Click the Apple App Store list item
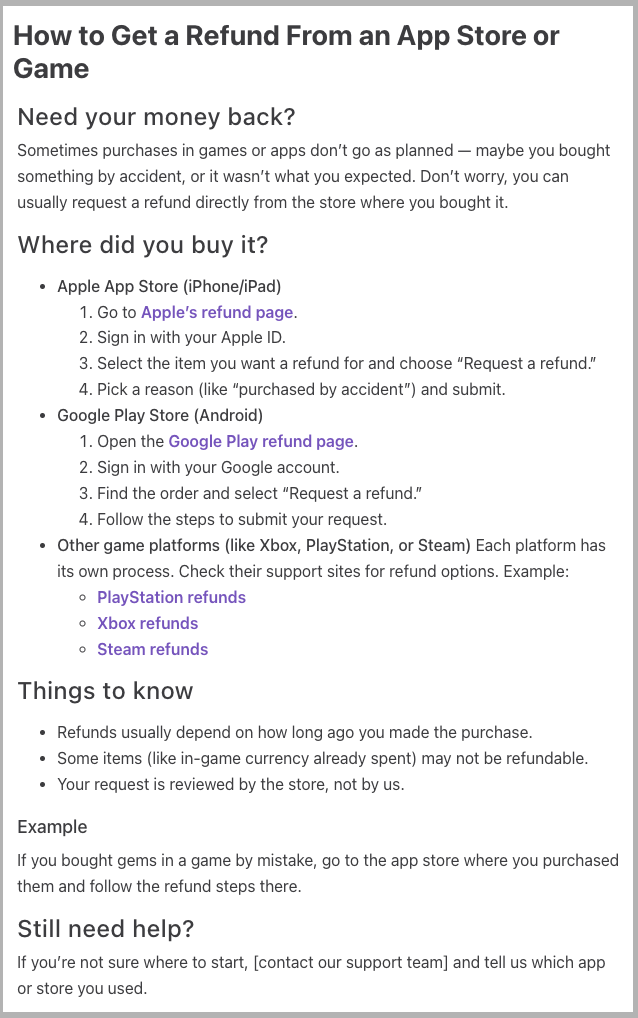This screenshot has height=1018, width=638. tap(169, 286)
